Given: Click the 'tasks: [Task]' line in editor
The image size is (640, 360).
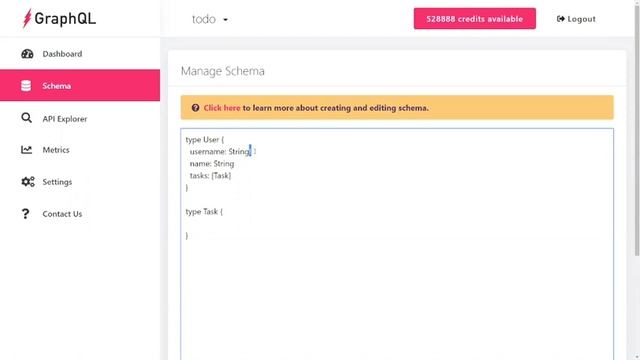Looking at the screenshot, I should [x=210, y=176].
